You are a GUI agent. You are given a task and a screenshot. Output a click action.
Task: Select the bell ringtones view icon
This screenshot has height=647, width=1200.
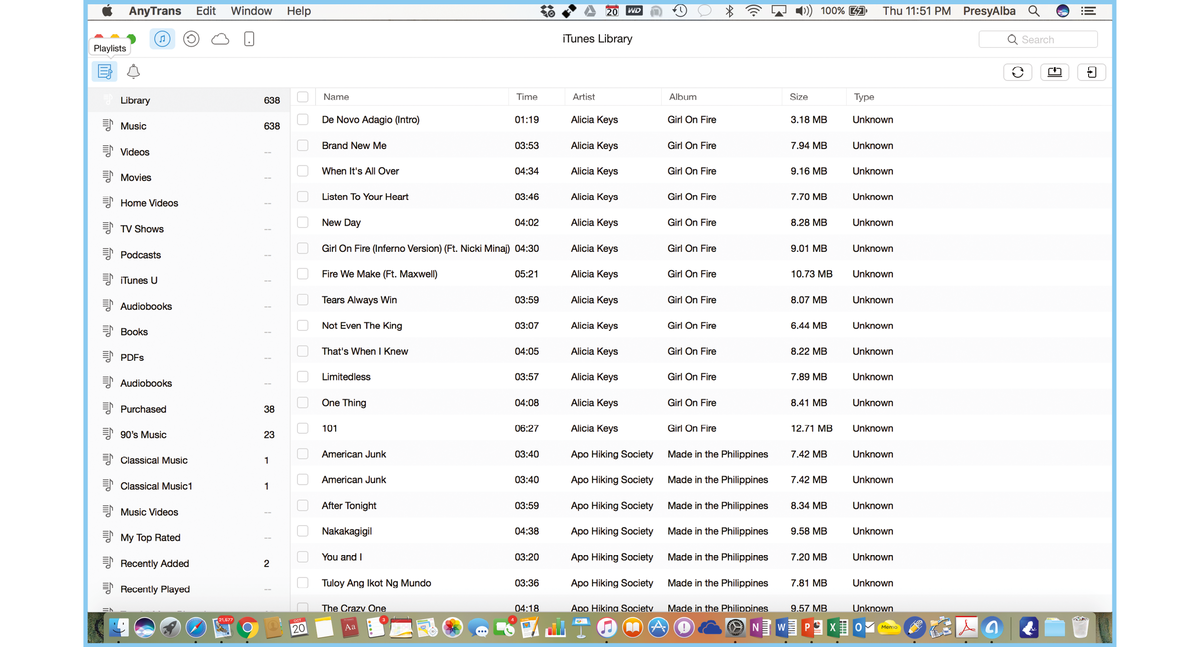133,71
